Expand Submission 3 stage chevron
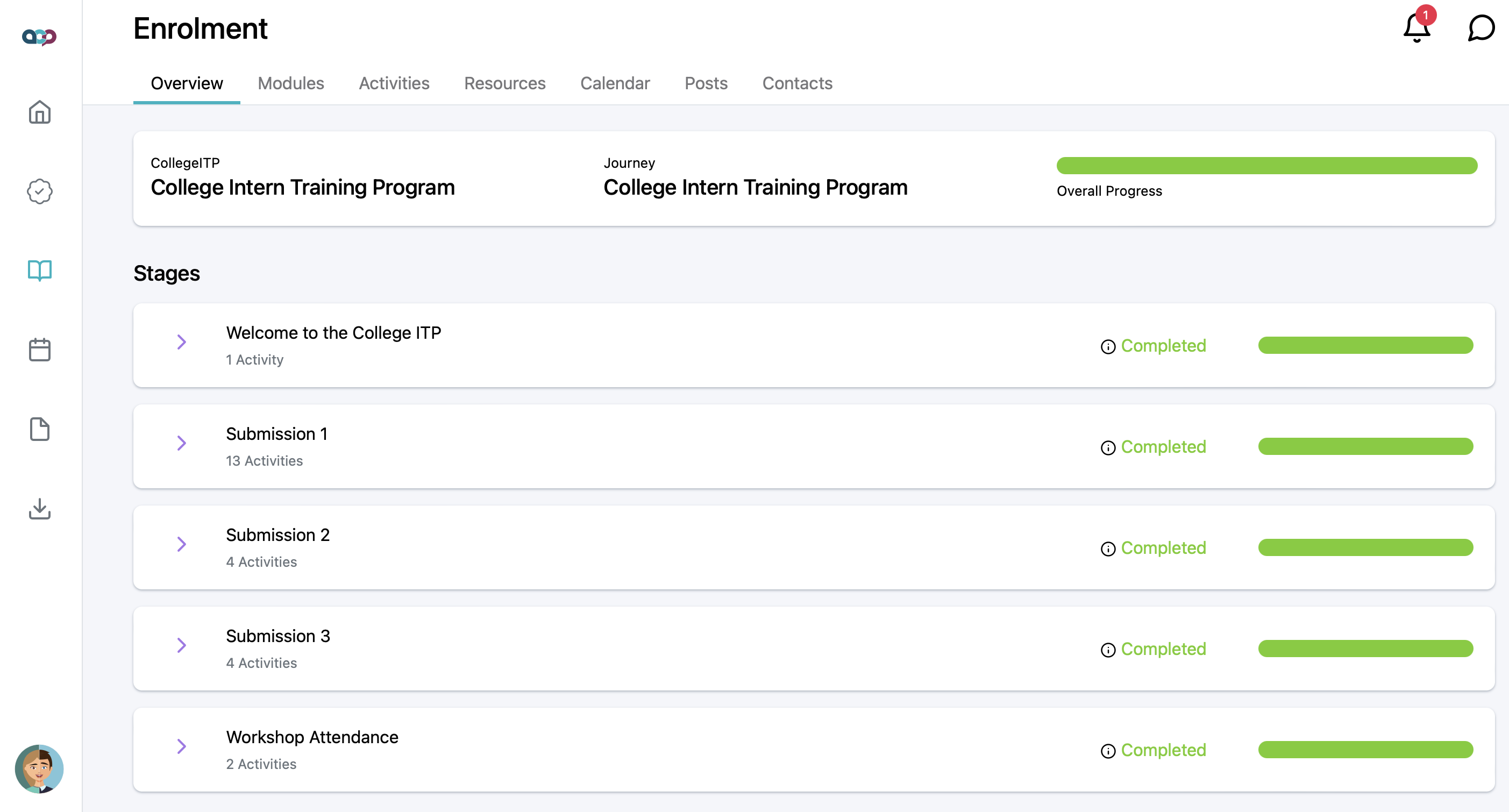The image size is (1509, 812). click(x=182, y=645)
